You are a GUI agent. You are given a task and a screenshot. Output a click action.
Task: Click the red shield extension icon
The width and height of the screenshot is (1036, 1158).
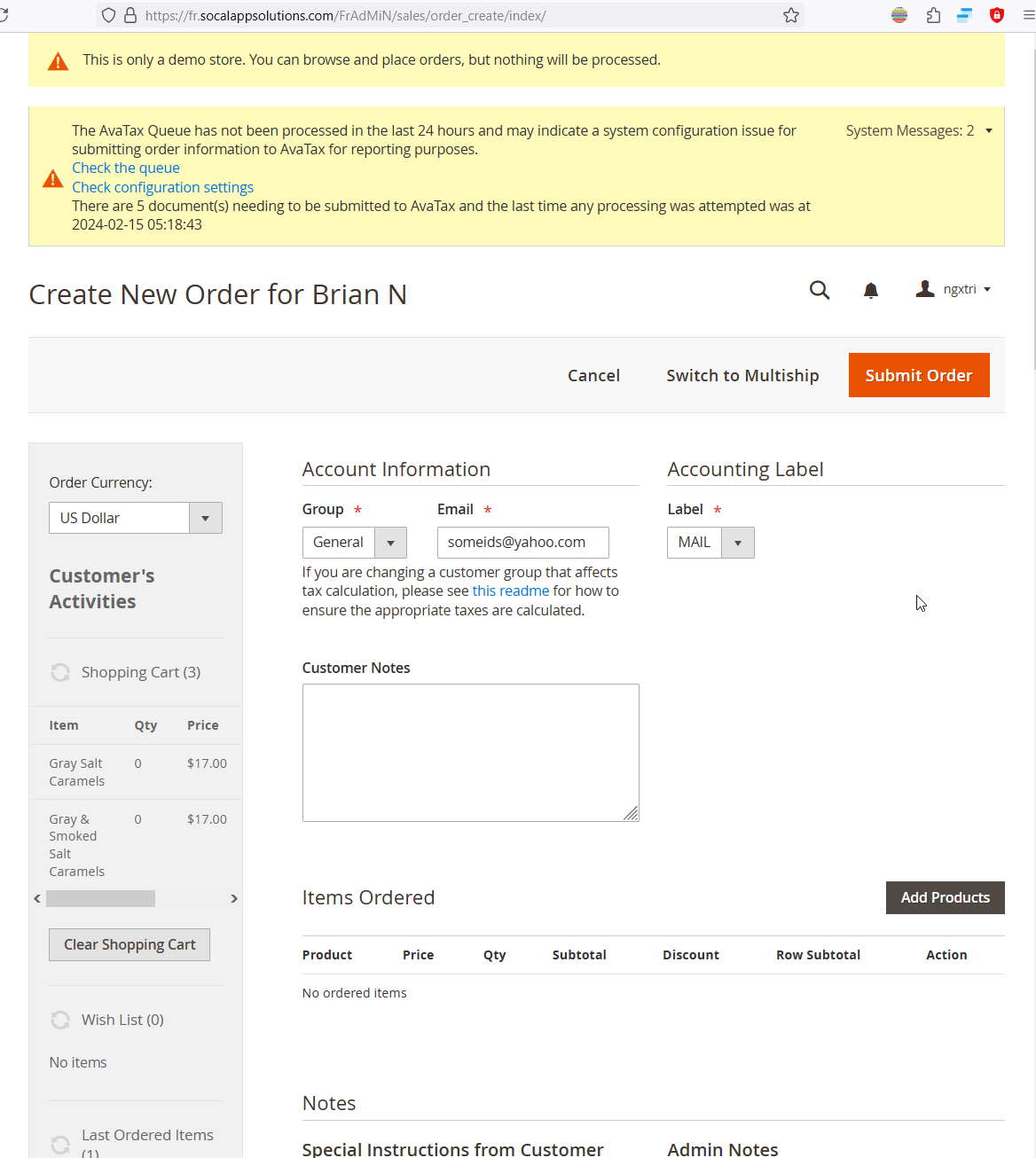click(x=997, y=15)
